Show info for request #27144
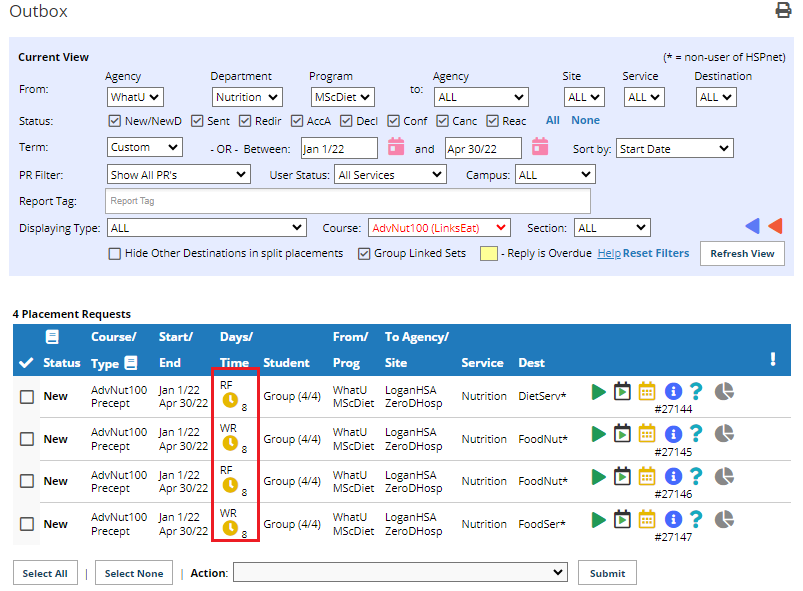The image size is (803, 591). (673, 392)
